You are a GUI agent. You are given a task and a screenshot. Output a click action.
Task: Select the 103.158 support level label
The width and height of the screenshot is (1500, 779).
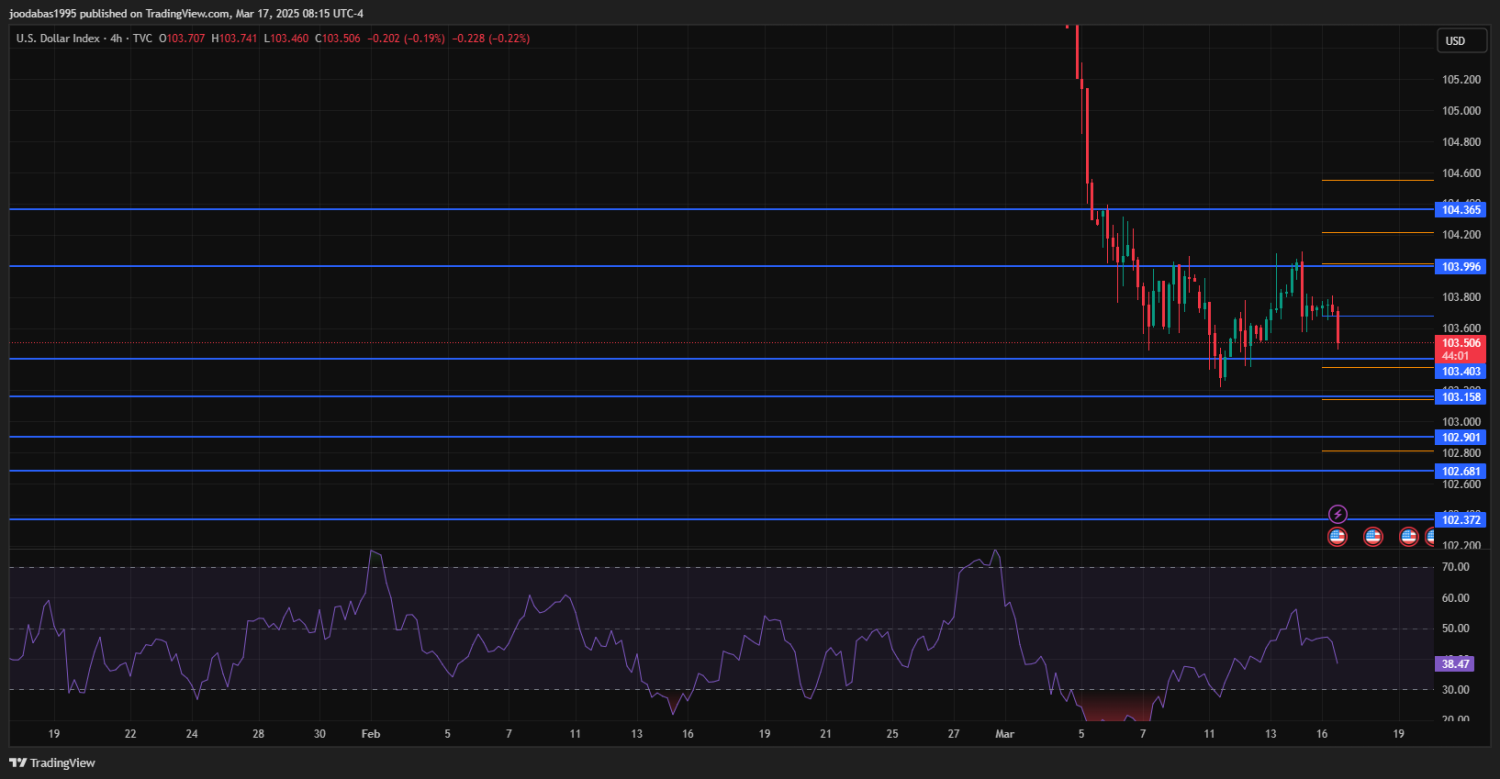pyautogui.click(x=1458, y=397)
